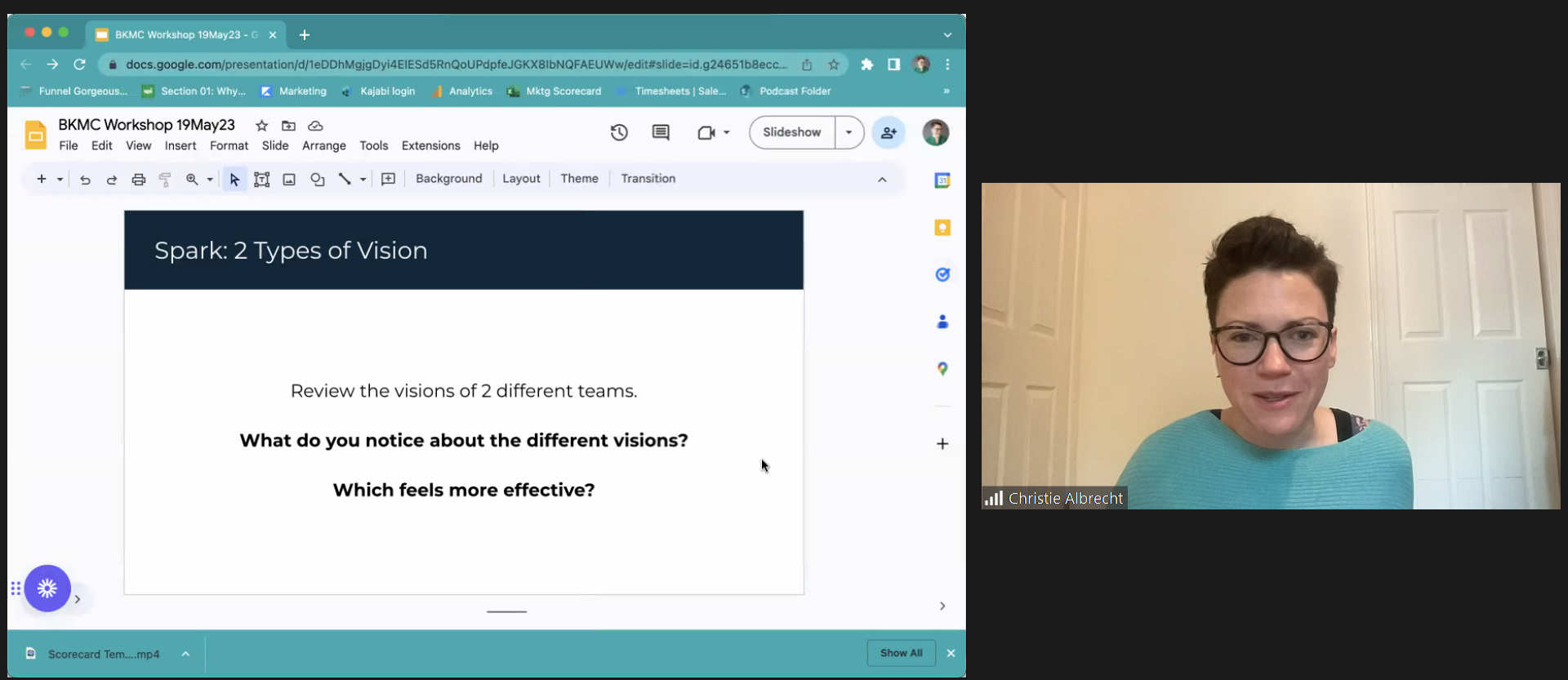Open version history clock icon

tap(619, 132)
